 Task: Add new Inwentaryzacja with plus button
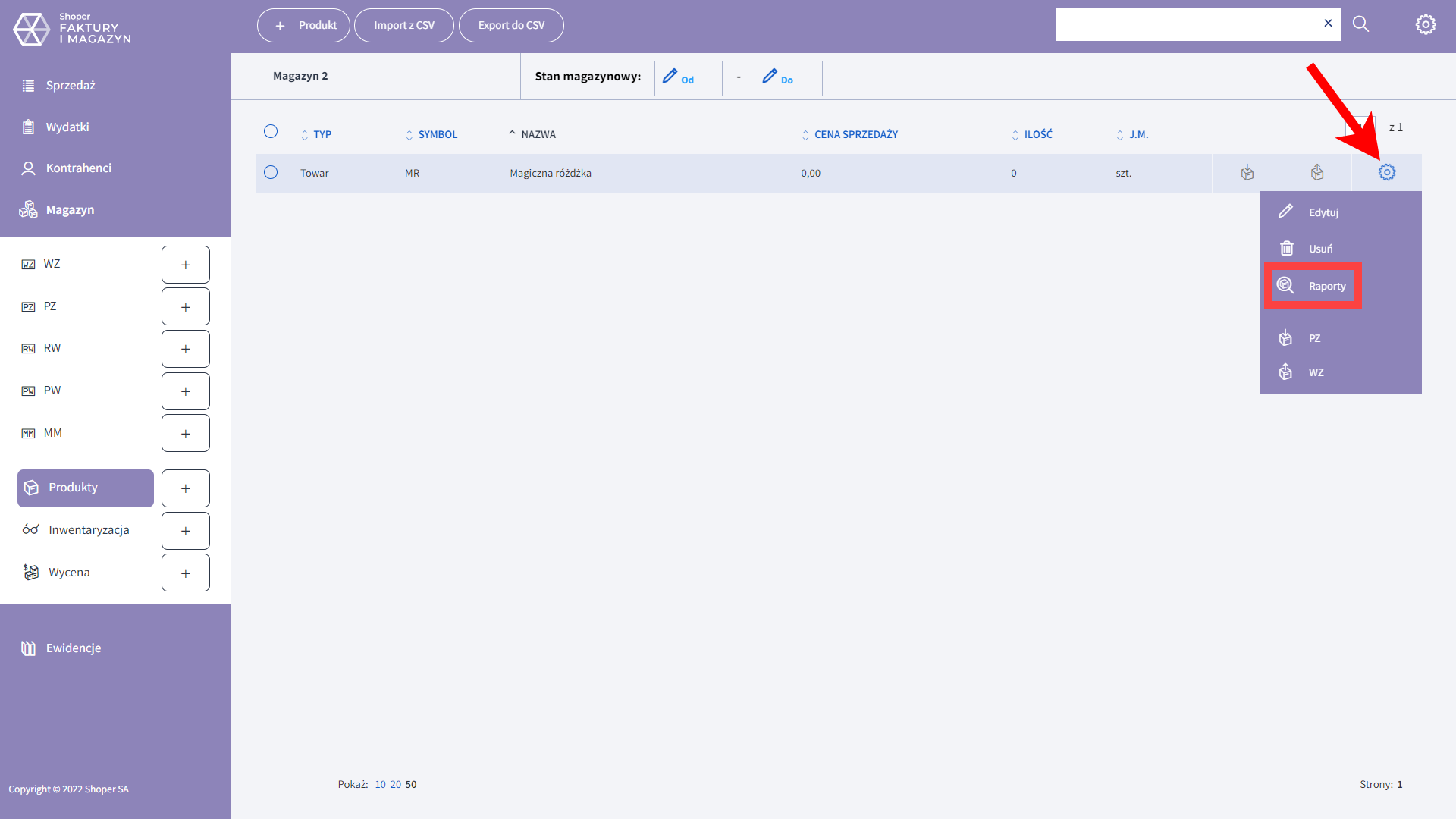[x=185, y=531]
